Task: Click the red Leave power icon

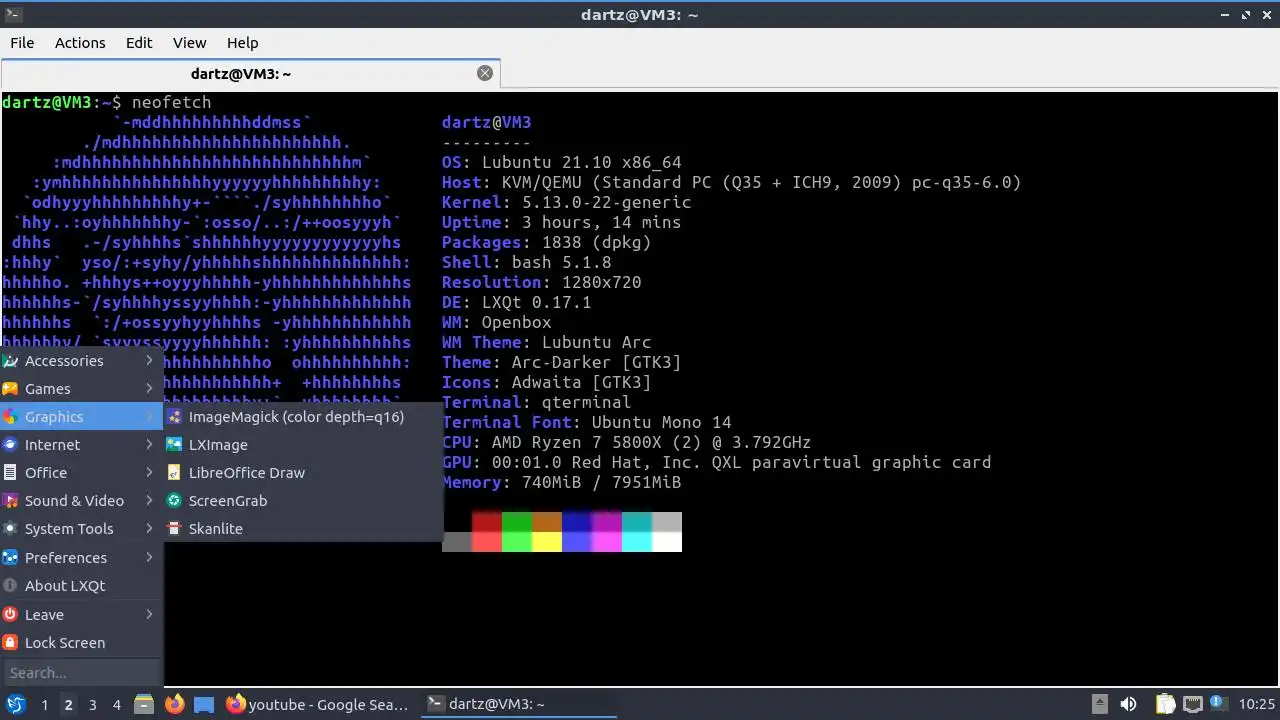Action: click(x=10, y=615)
